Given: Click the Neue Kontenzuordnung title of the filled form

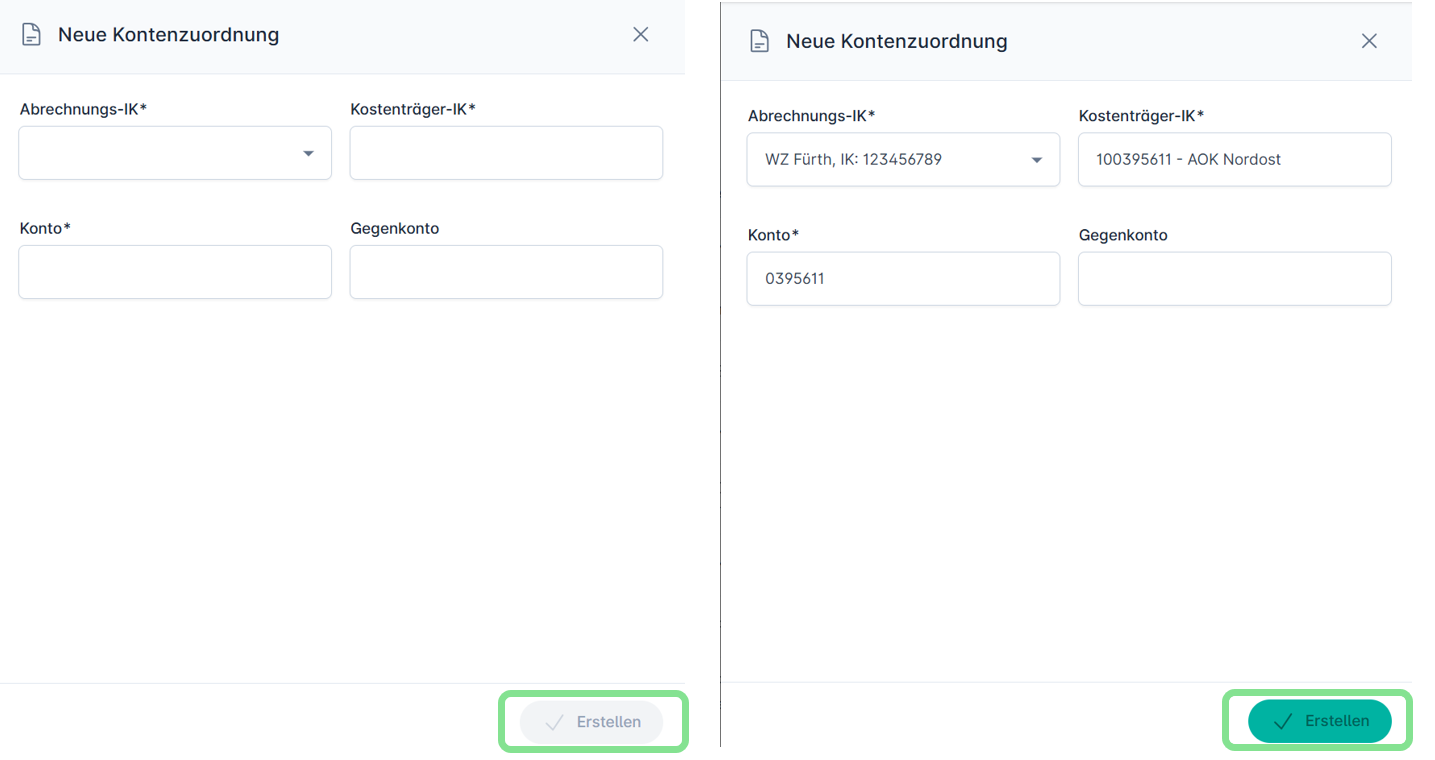Looking at the screenshot, I should [896, 42].
